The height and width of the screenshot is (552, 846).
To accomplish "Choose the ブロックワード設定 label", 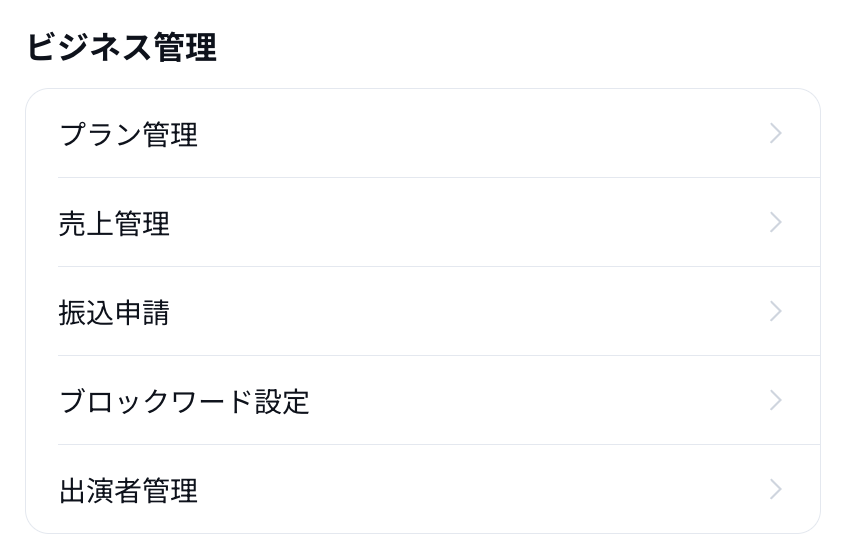I will [x=185, y=401].
